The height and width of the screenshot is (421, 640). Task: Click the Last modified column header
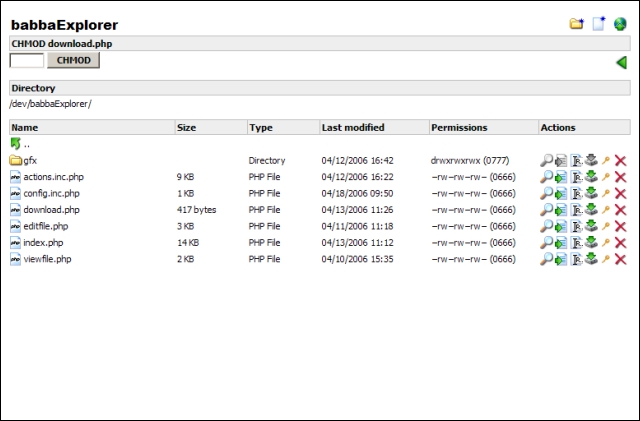(352, 128)
